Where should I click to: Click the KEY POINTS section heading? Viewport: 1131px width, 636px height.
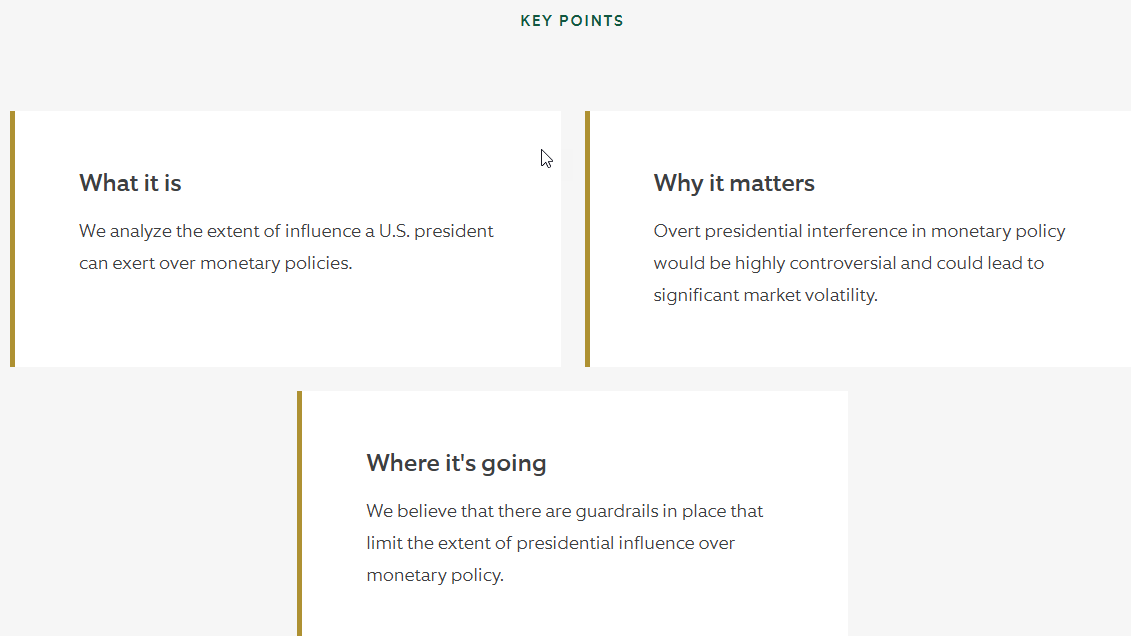pos(572,21)
